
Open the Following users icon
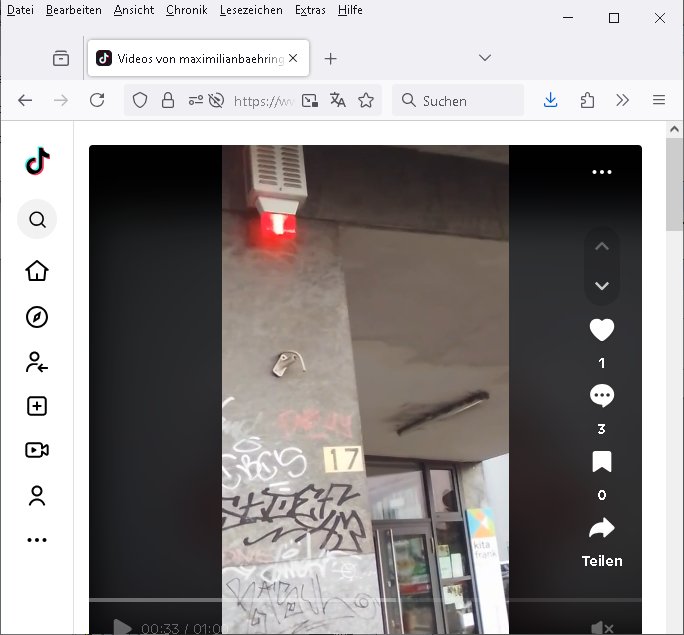point(37,362)
